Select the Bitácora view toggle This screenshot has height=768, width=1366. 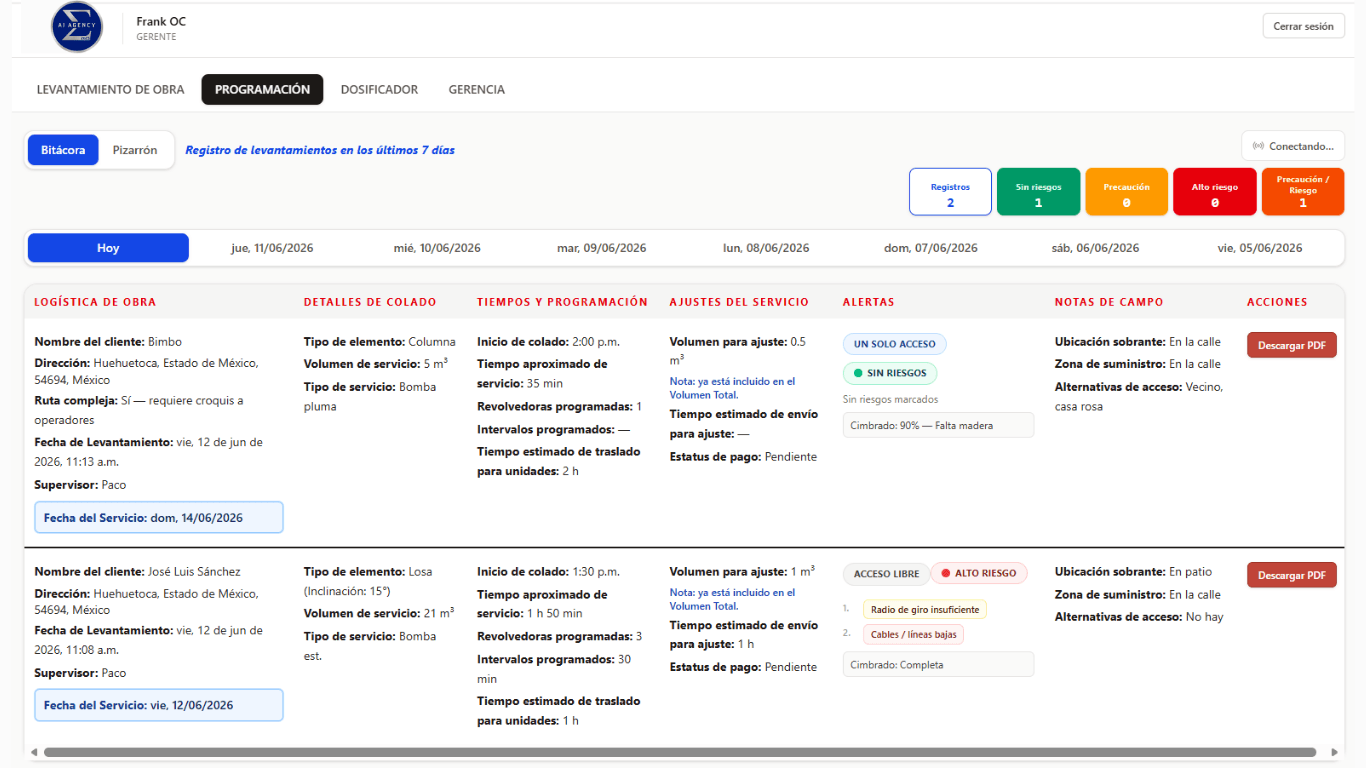pyautogui.click(x=63, y=150)
